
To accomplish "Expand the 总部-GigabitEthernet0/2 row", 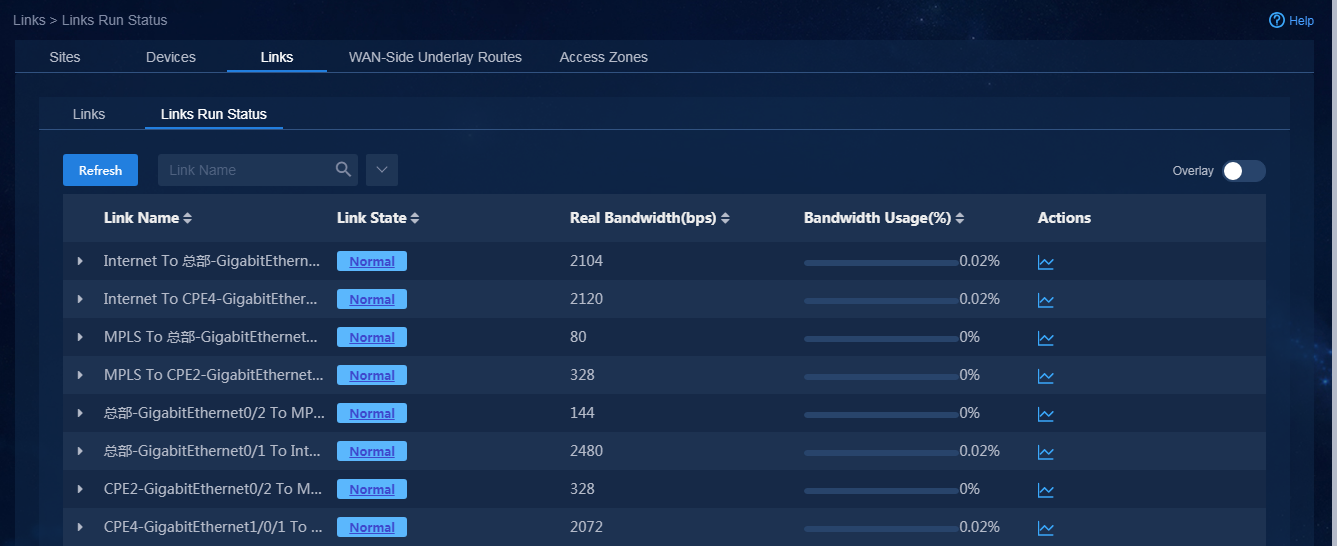I will point(80,413).
